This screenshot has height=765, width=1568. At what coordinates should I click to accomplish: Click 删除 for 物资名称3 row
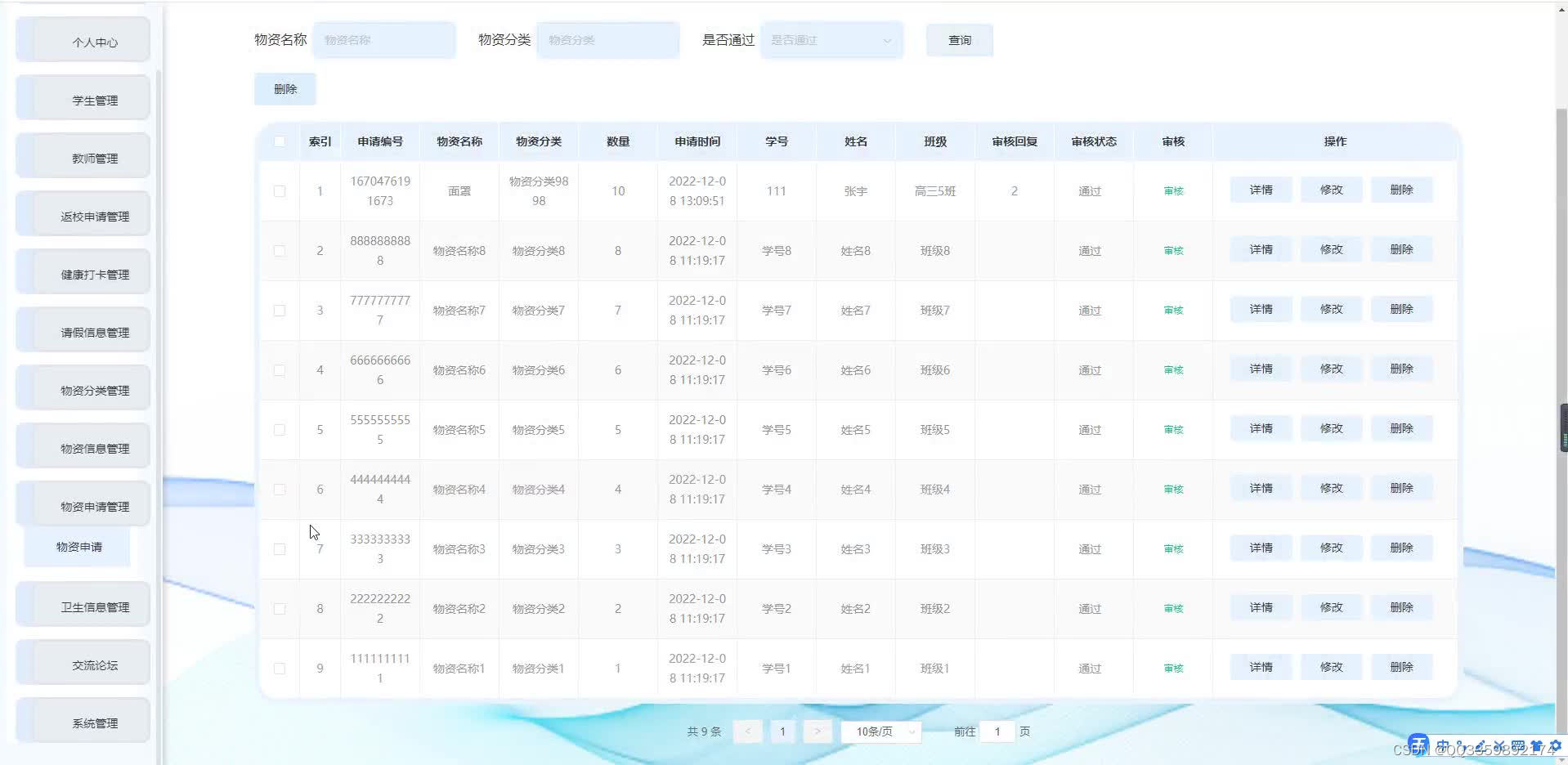tap(1402, 548)
